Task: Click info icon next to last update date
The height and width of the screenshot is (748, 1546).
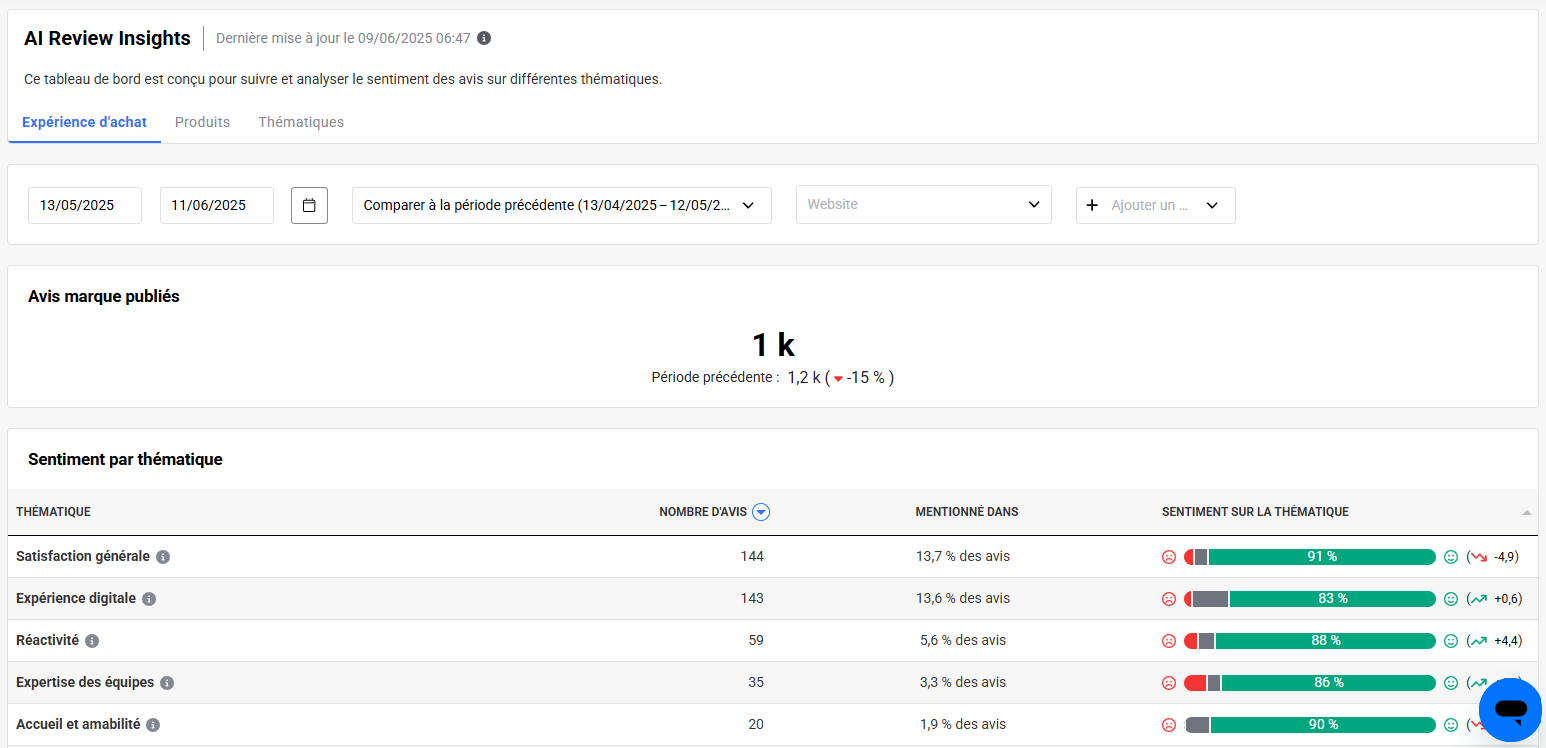Action: click(484, 38)
